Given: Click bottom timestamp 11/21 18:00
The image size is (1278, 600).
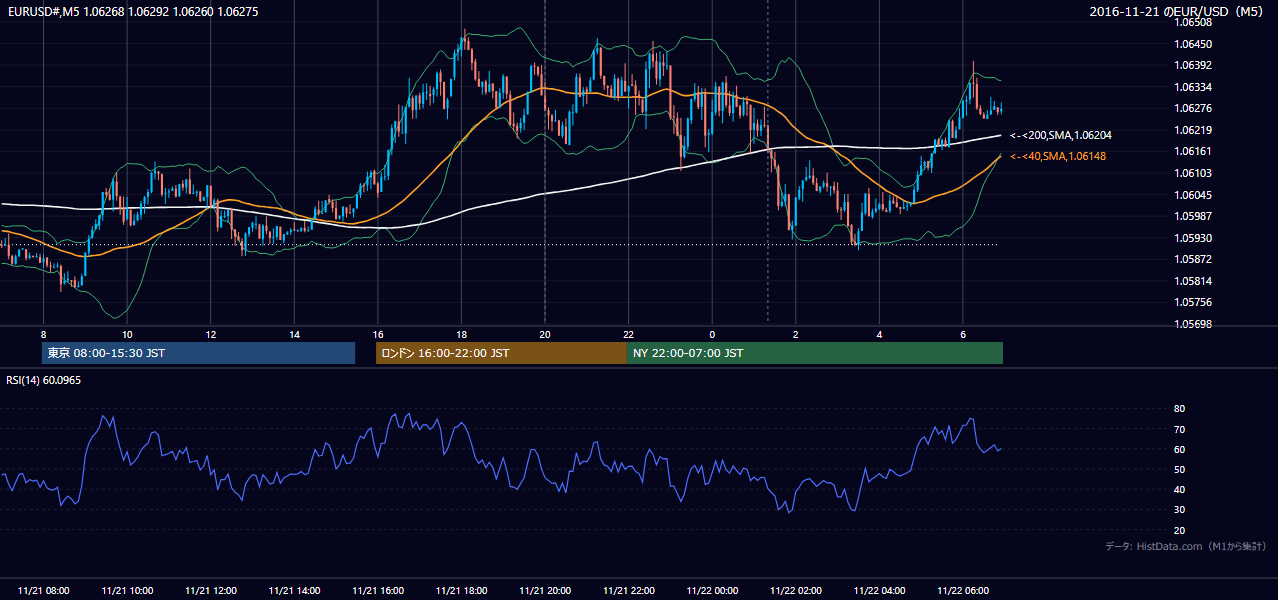Looking at the screenshot, I should pos(461,591).
